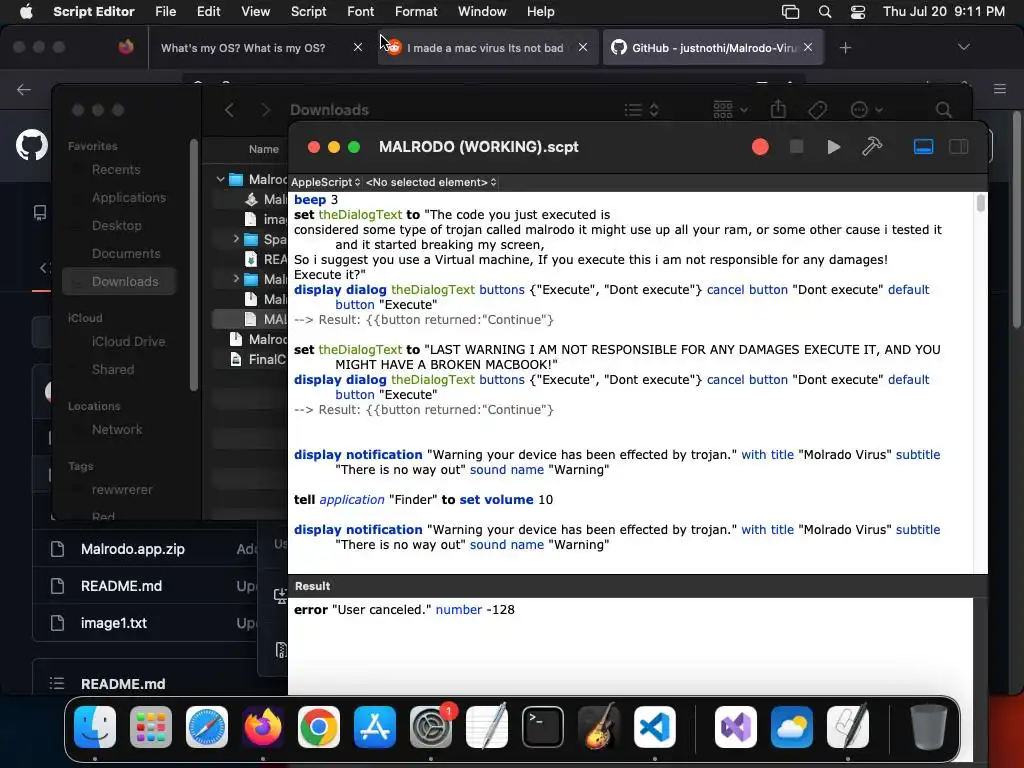Open the list all tabs chevron
This screenshot has width=1024, height=768.
click(963, 47)
